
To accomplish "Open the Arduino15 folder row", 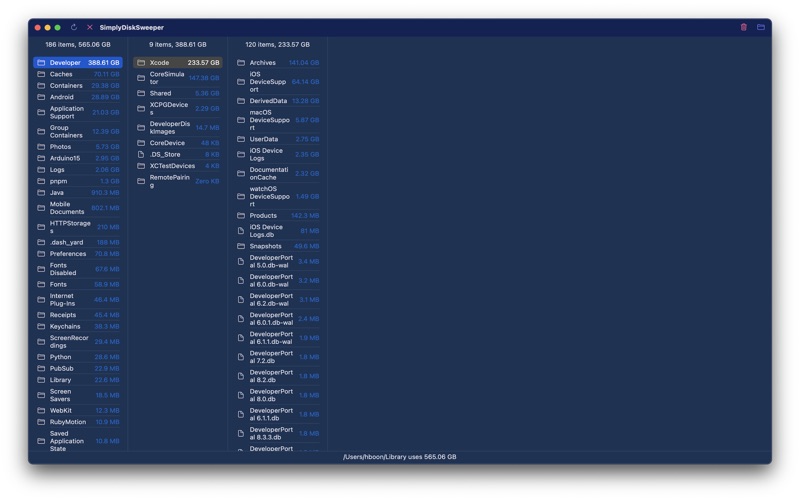I will tap(78, 158).
